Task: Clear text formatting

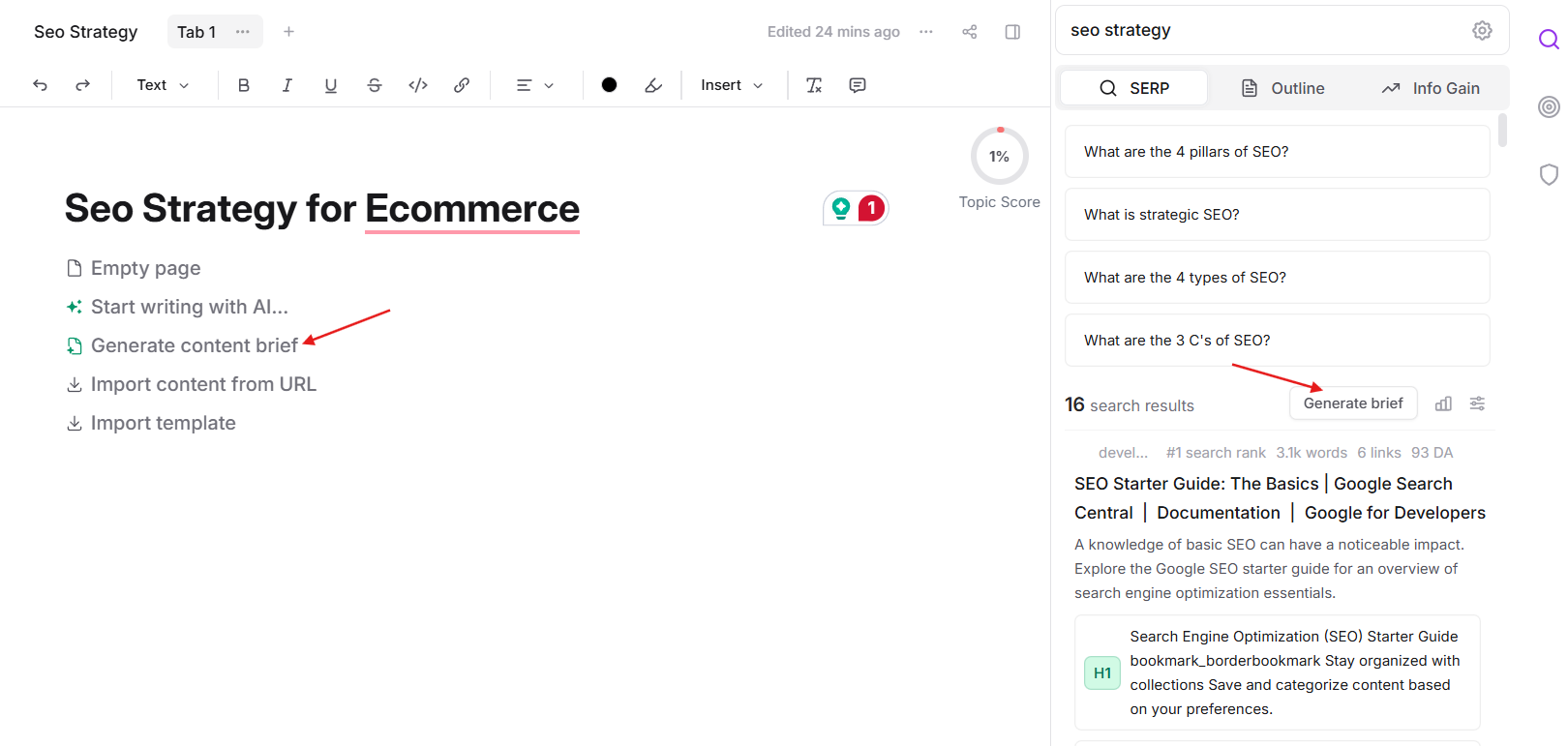Action: [814, 85]
